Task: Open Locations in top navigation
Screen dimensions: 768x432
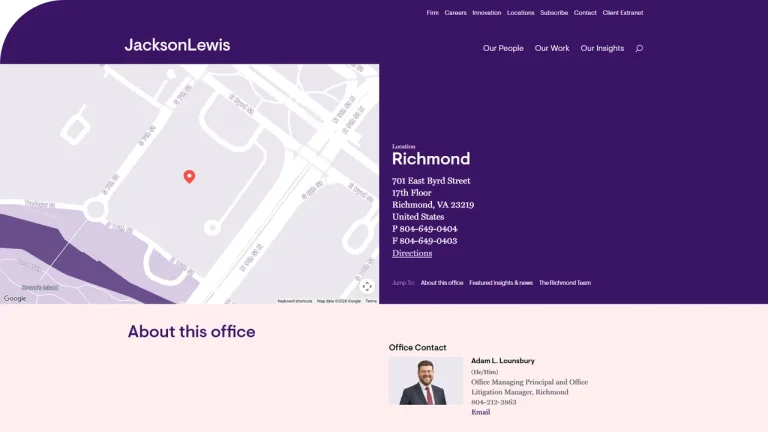Action: 521,13
